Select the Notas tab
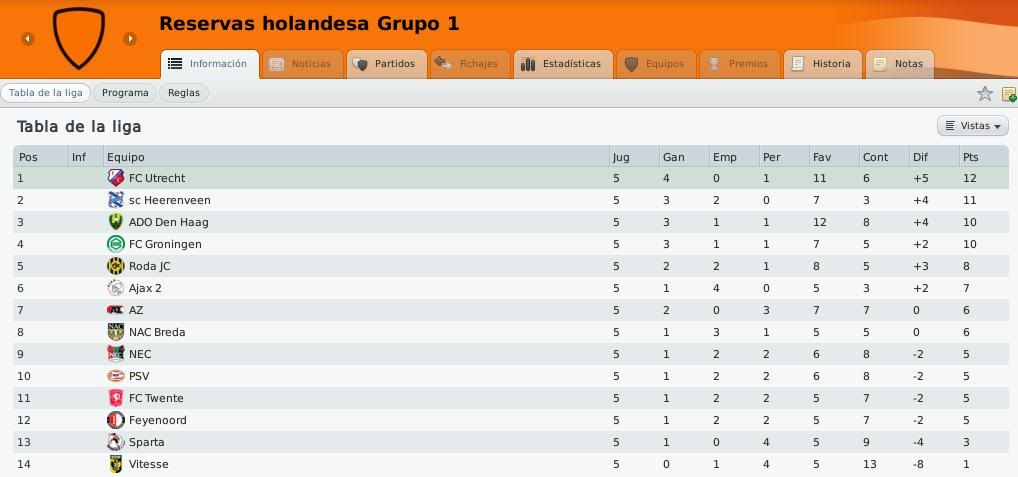The width and height of the screenshot is (1018, 477). [900, 64]
